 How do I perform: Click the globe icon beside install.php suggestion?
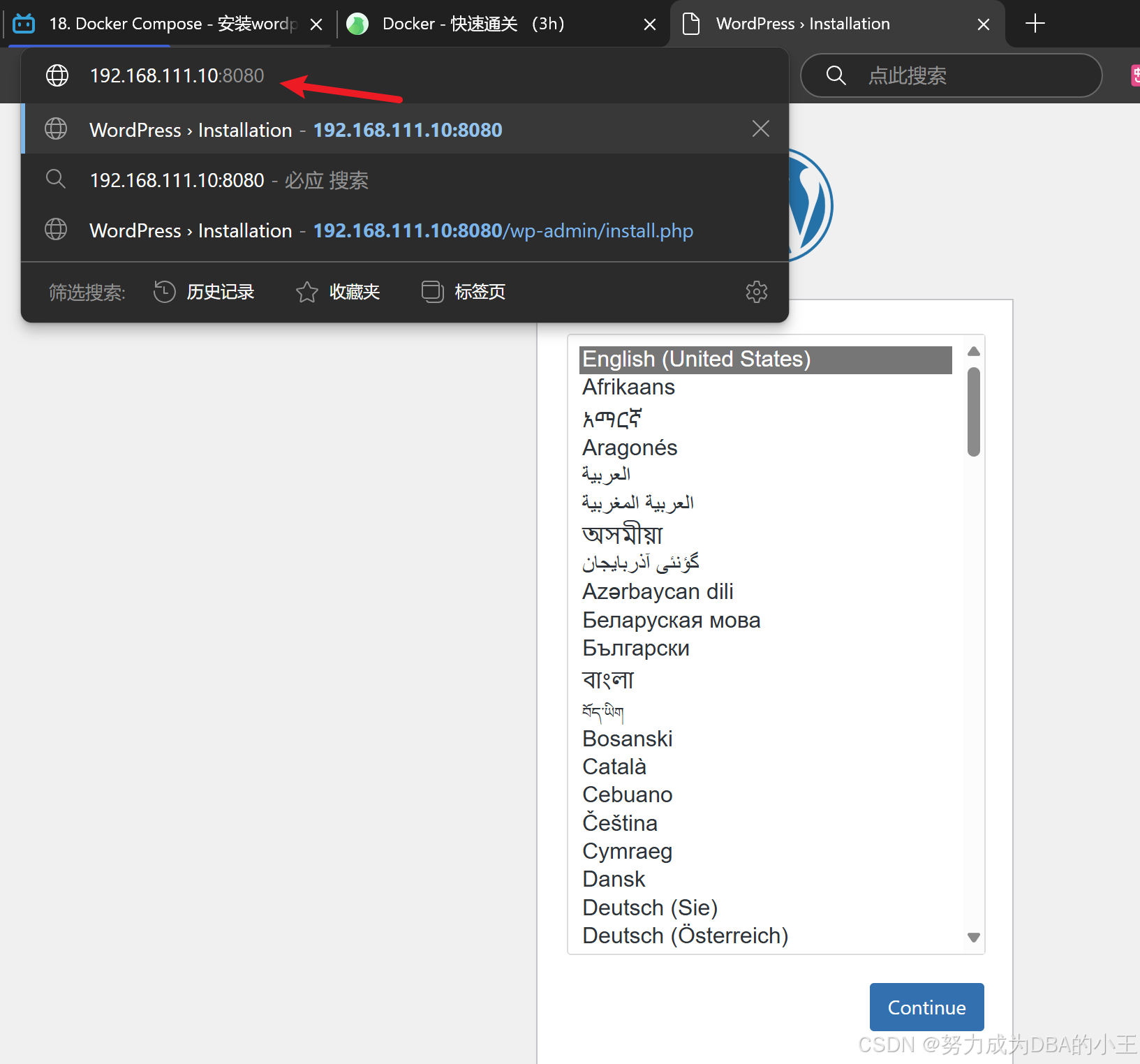[56, 229]
